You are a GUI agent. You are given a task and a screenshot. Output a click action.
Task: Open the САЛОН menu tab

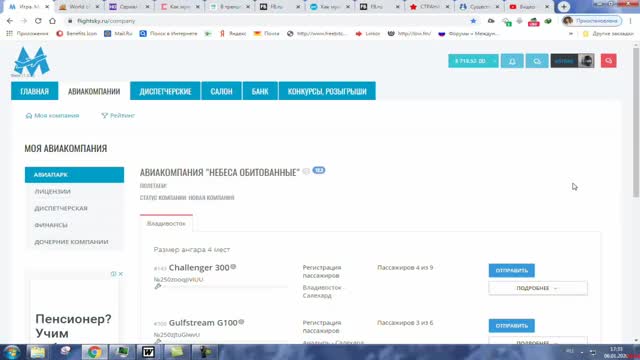pyautogui.click(x=221, y=91)
